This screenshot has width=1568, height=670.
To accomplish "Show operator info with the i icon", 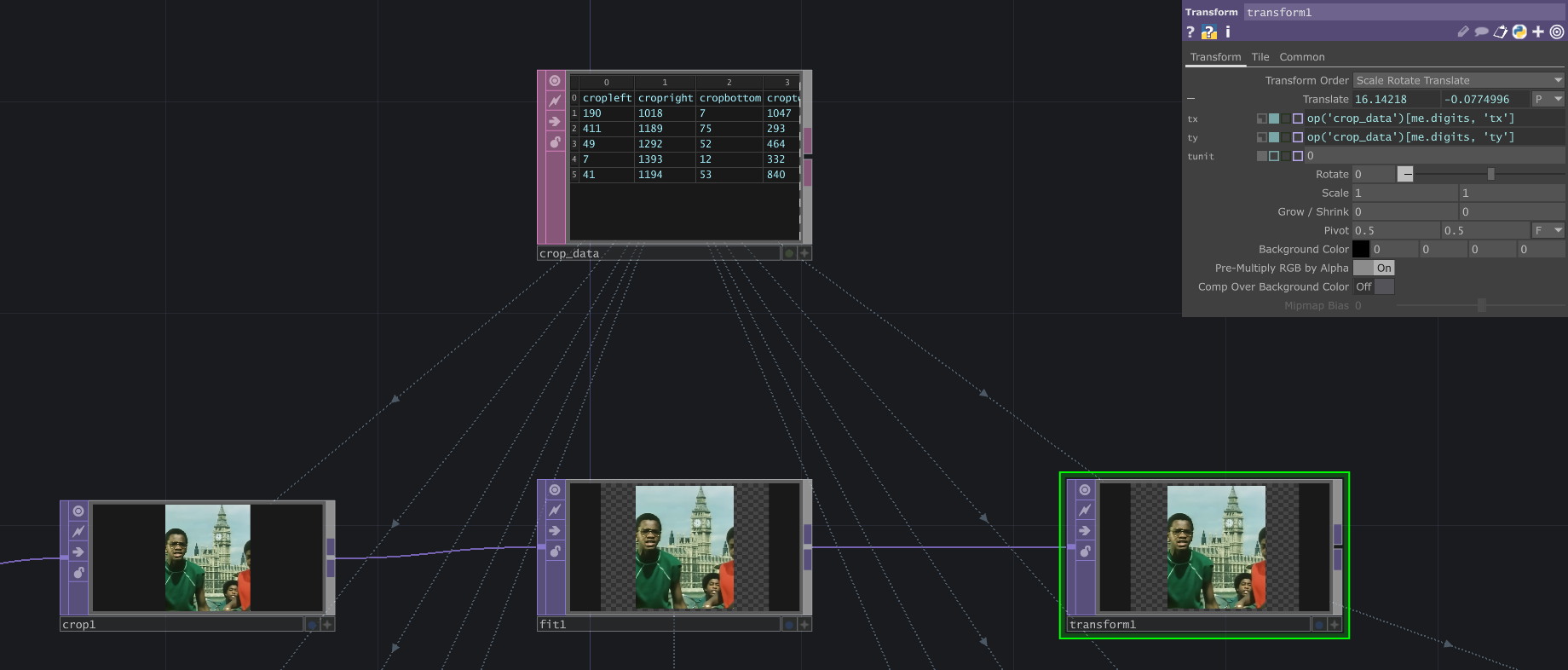I will (x=1227, y=32).
